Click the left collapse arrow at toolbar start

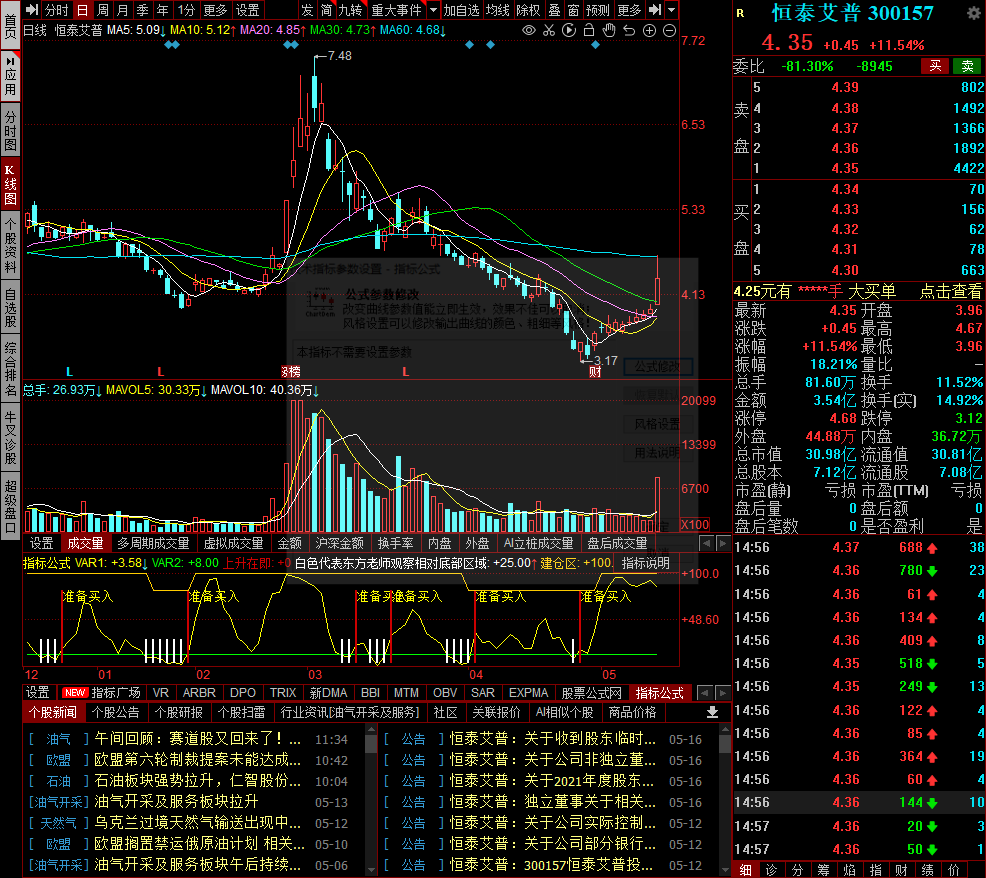(32, 10)
